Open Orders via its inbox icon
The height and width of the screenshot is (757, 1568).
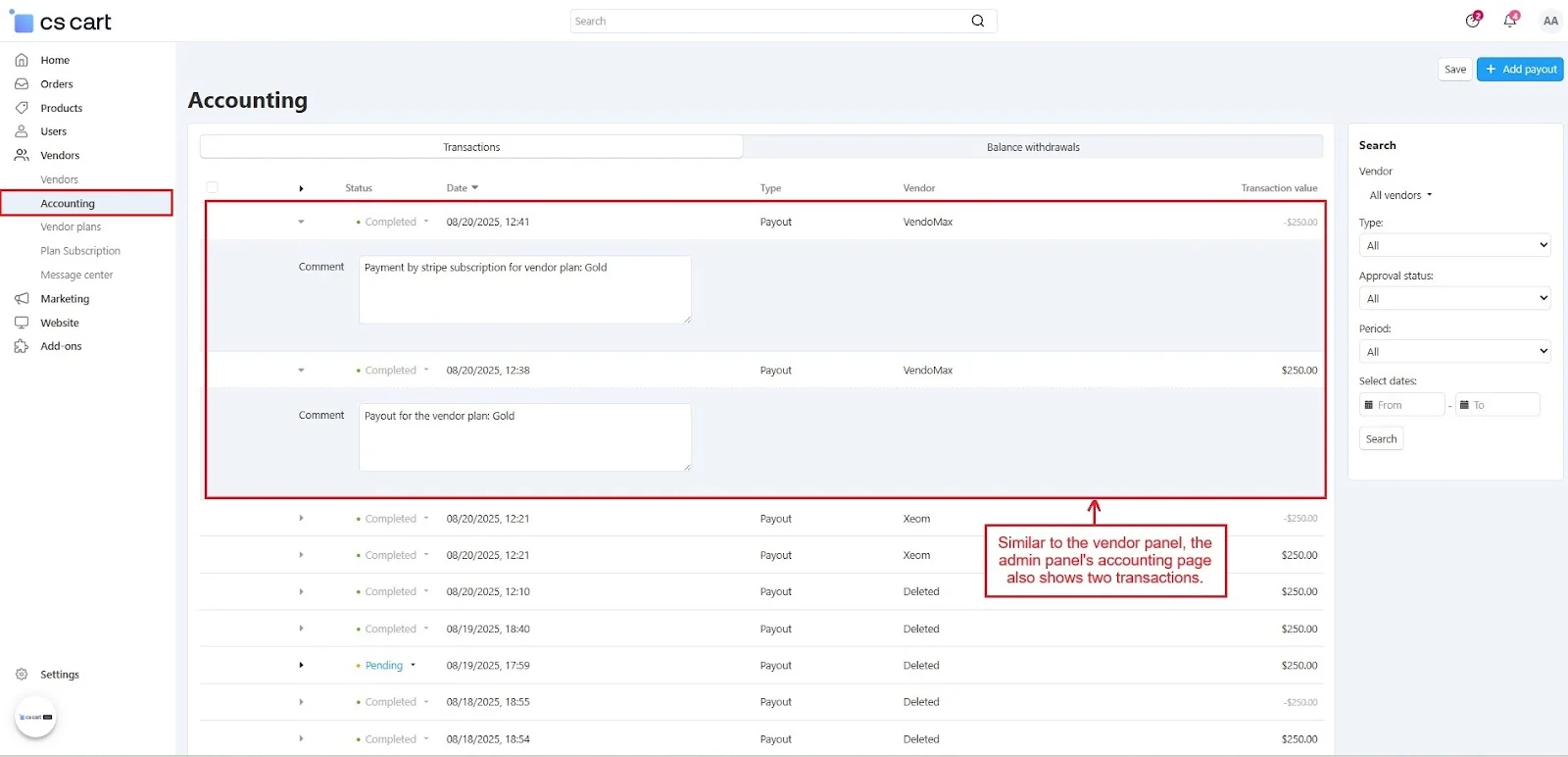tap(22, 84)
